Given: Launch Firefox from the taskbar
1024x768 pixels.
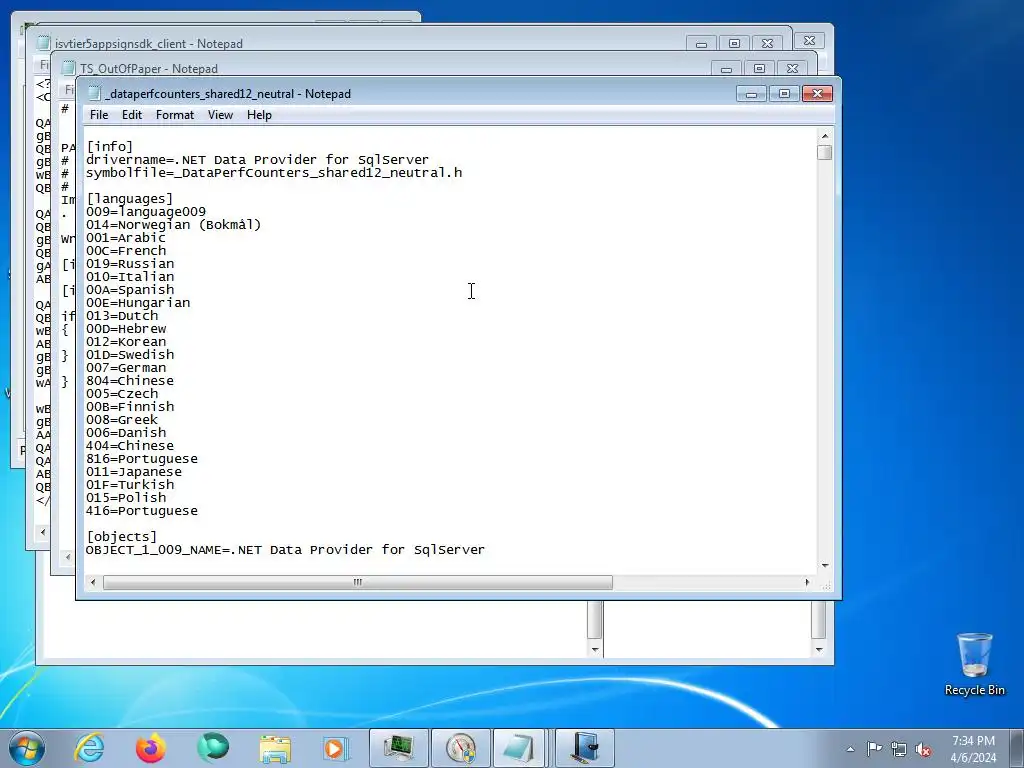Looking at the screenshot, I should [151, 748].
